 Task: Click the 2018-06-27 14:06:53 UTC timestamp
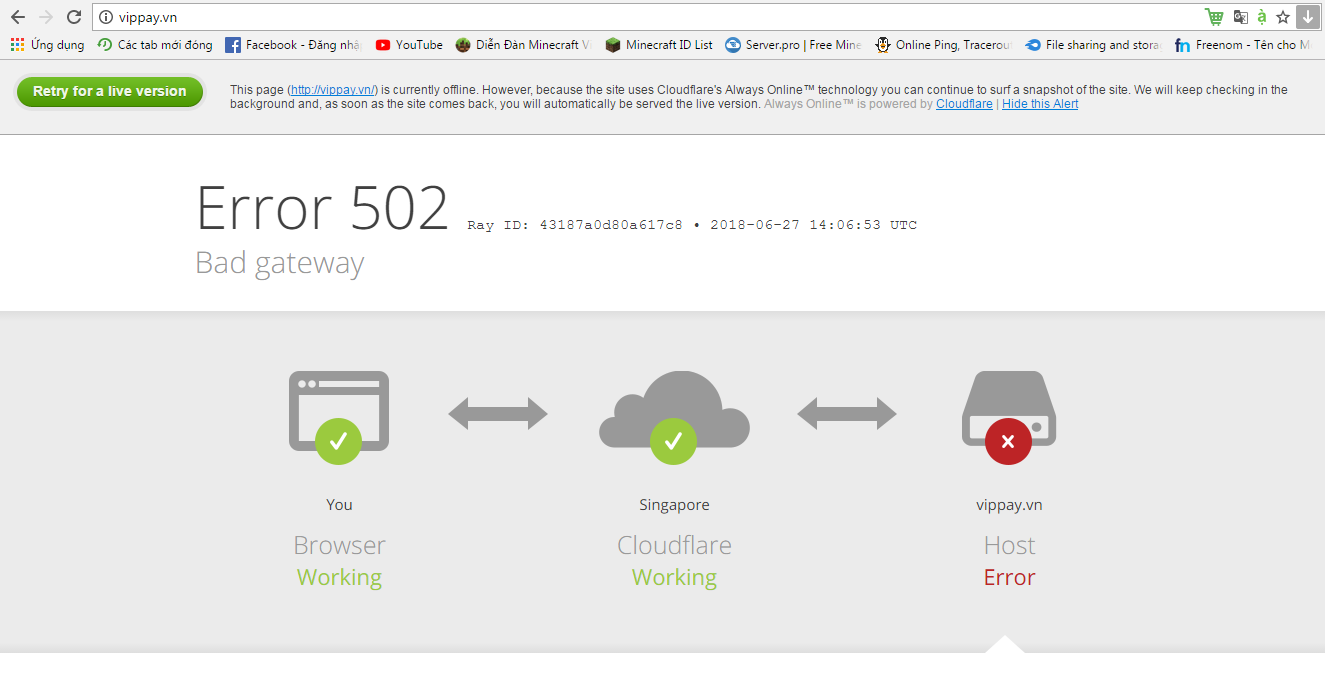pyautogui.click(x=813, y=225)
